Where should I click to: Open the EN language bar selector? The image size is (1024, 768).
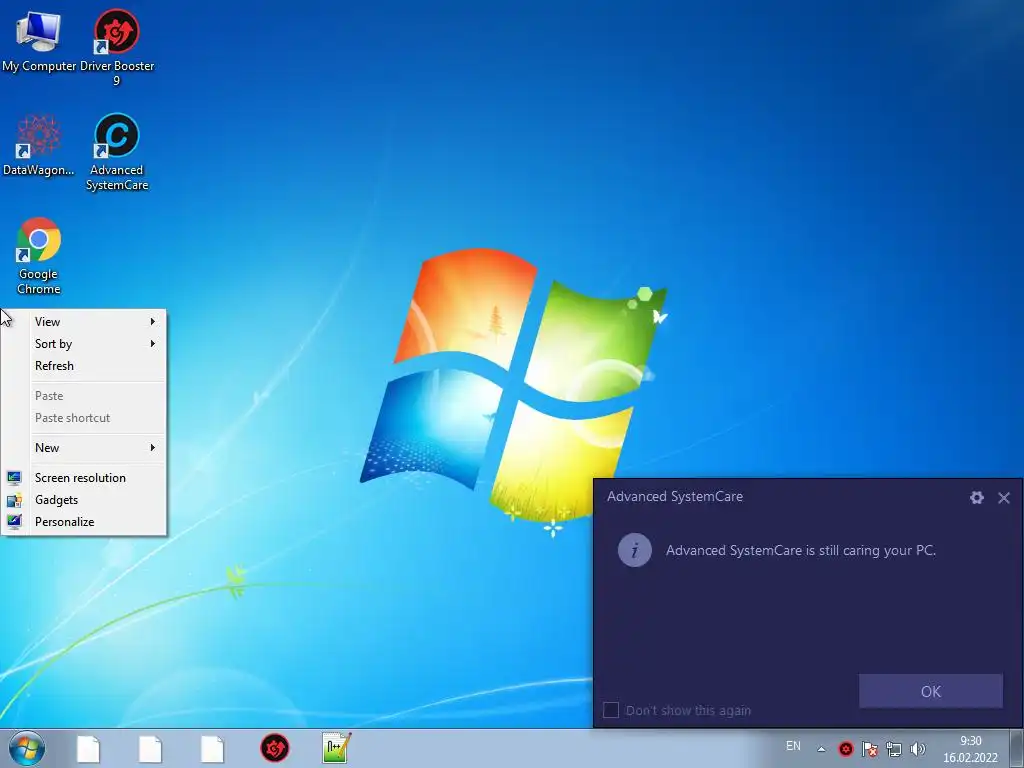793,746
